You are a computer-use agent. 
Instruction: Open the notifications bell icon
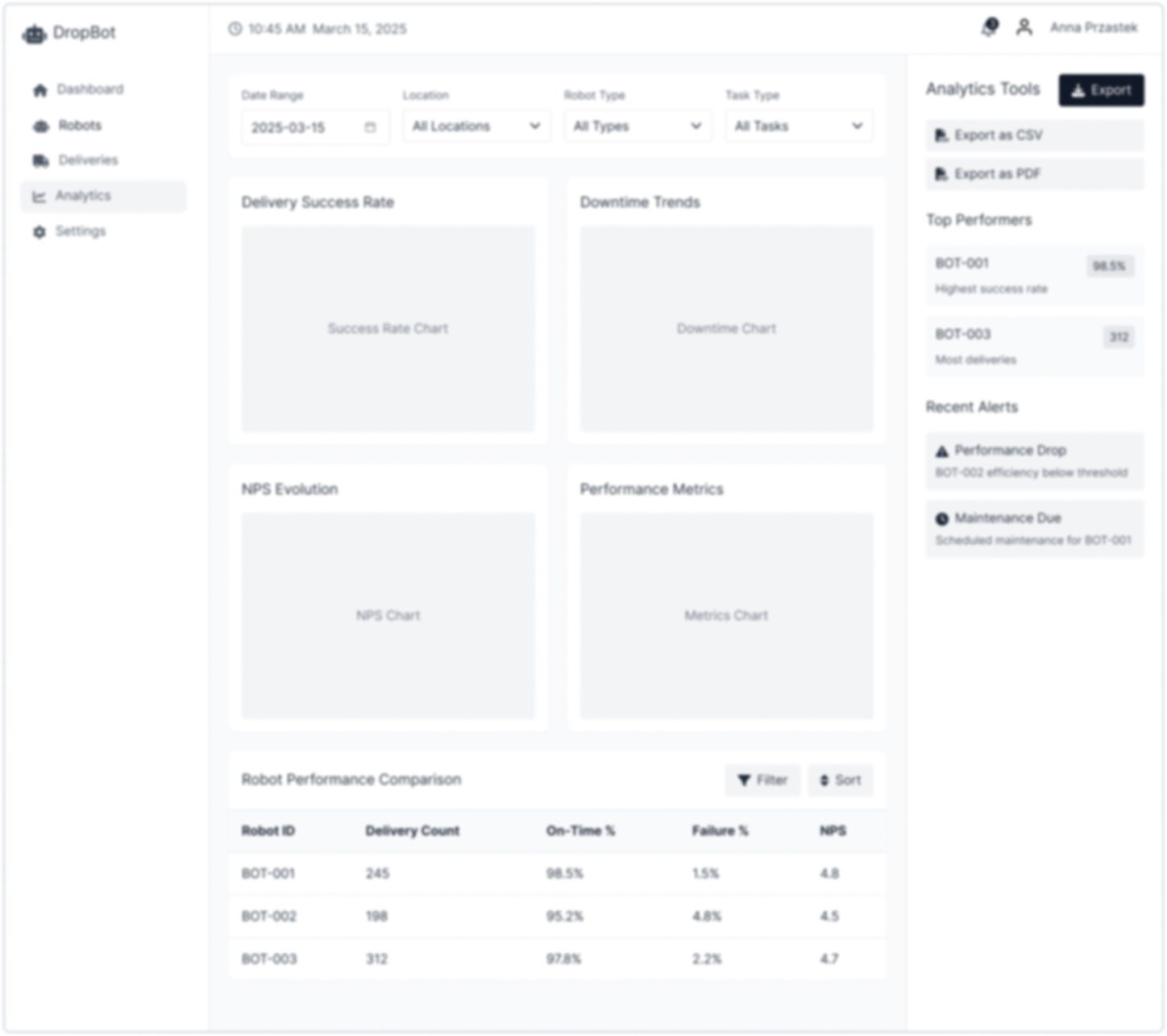pyautogui.click(x=989, y=28)
